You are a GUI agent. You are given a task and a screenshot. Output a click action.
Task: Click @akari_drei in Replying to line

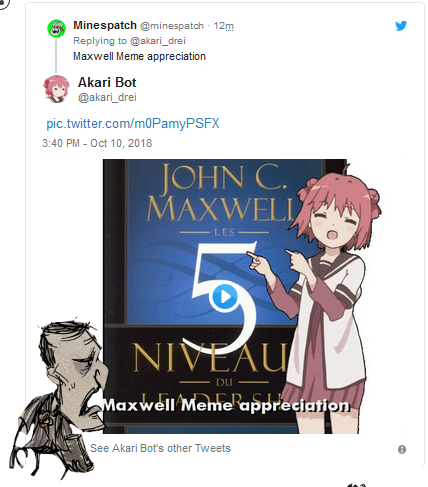pos(158,41)
